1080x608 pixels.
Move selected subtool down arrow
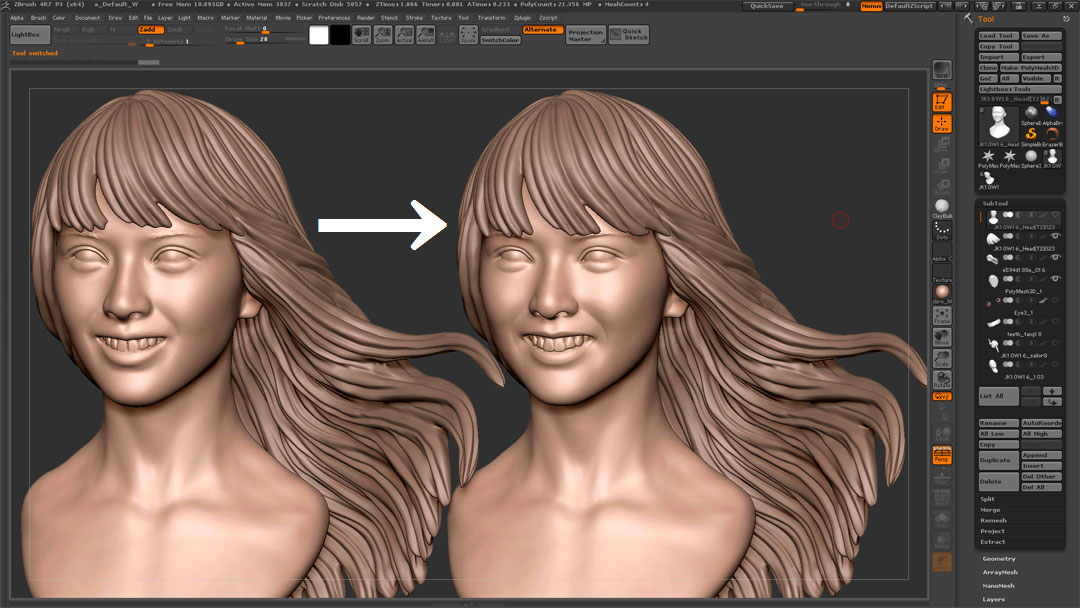click(1052, 391)
